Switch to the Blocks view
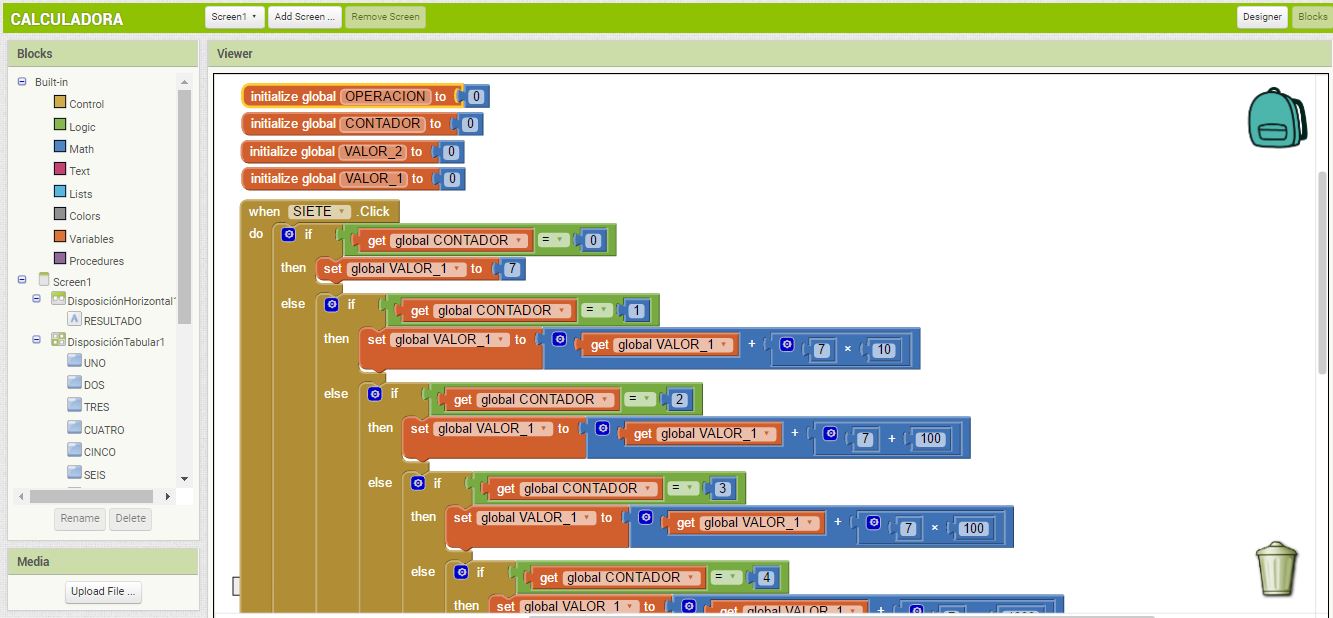1333x618 pixels. pos(1312,17)
